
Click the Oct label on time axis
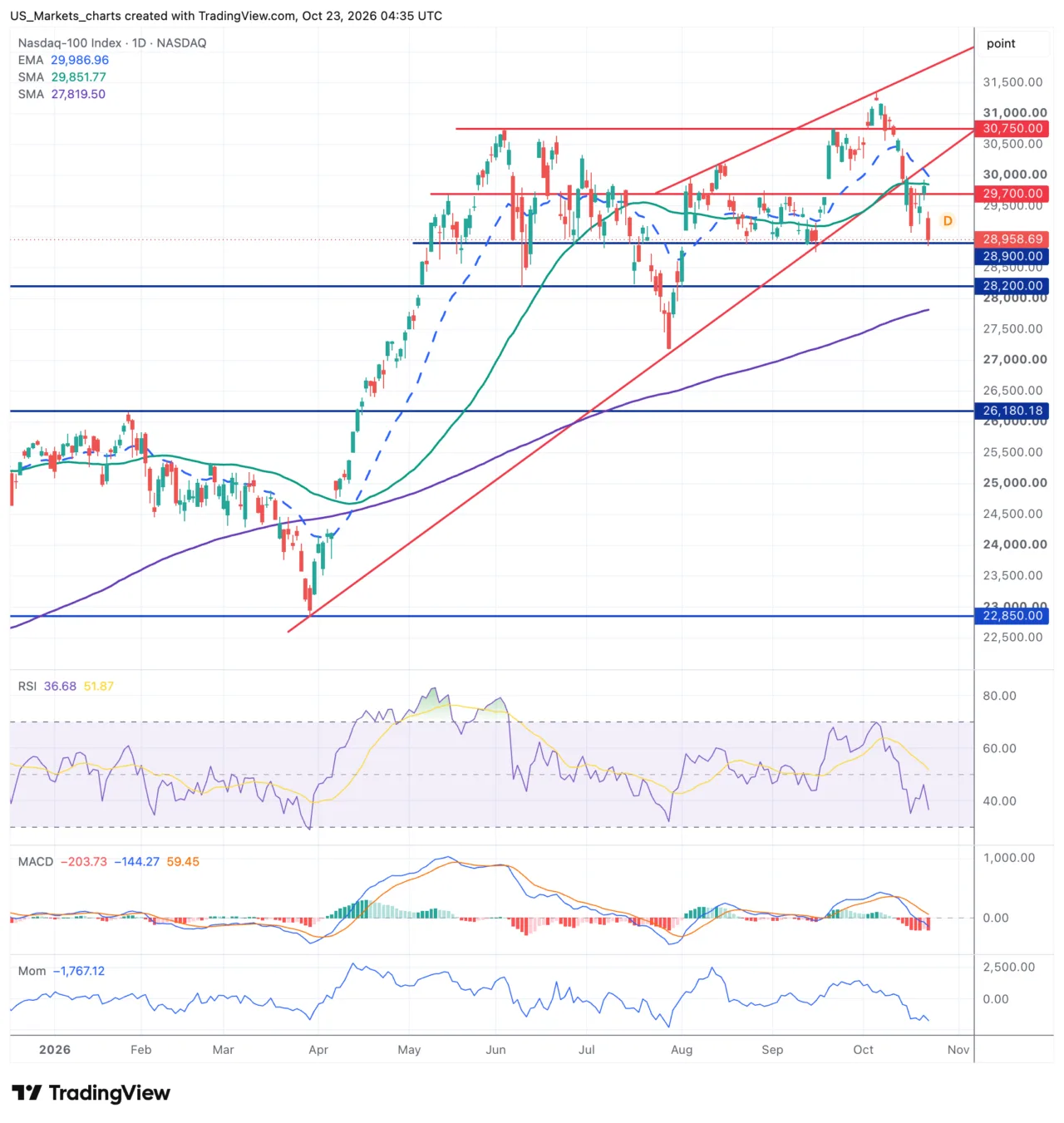pos(864,1050)
